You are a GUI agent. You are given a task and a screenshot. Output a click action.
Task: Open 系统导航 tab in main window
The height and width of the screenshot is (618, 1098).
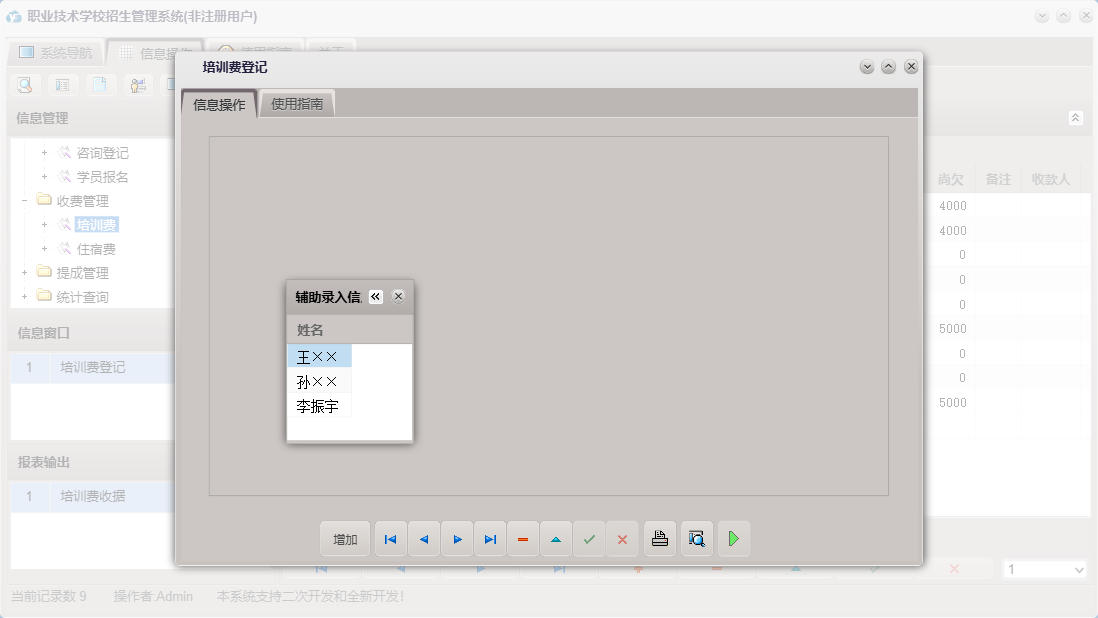(x=56, y=52)
